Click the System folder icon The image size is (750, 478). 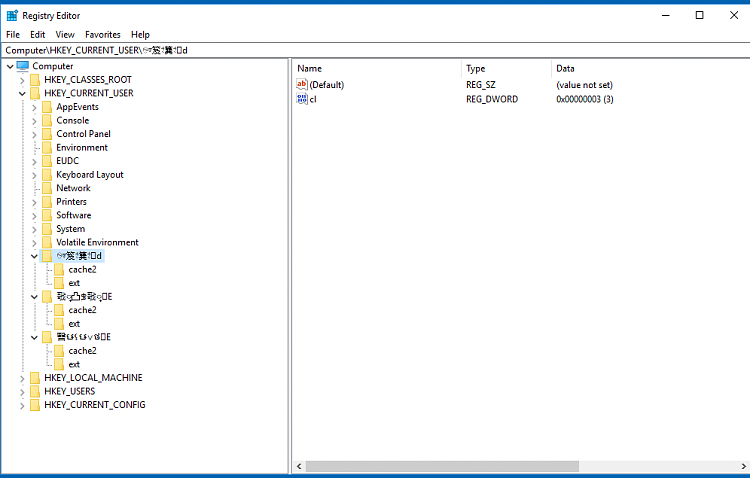tap(46, 229)
